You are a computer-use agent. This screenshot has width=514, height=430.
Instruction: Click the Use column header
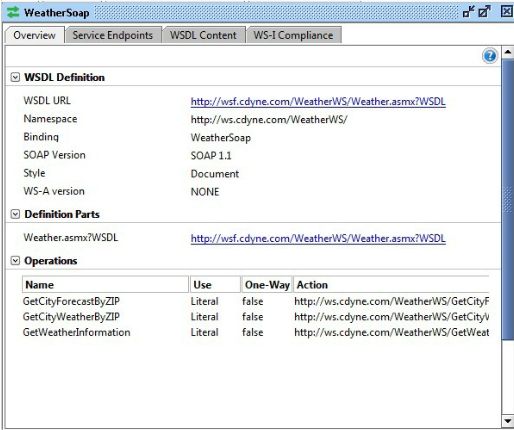pyautogui.click(x=215, y=285)
